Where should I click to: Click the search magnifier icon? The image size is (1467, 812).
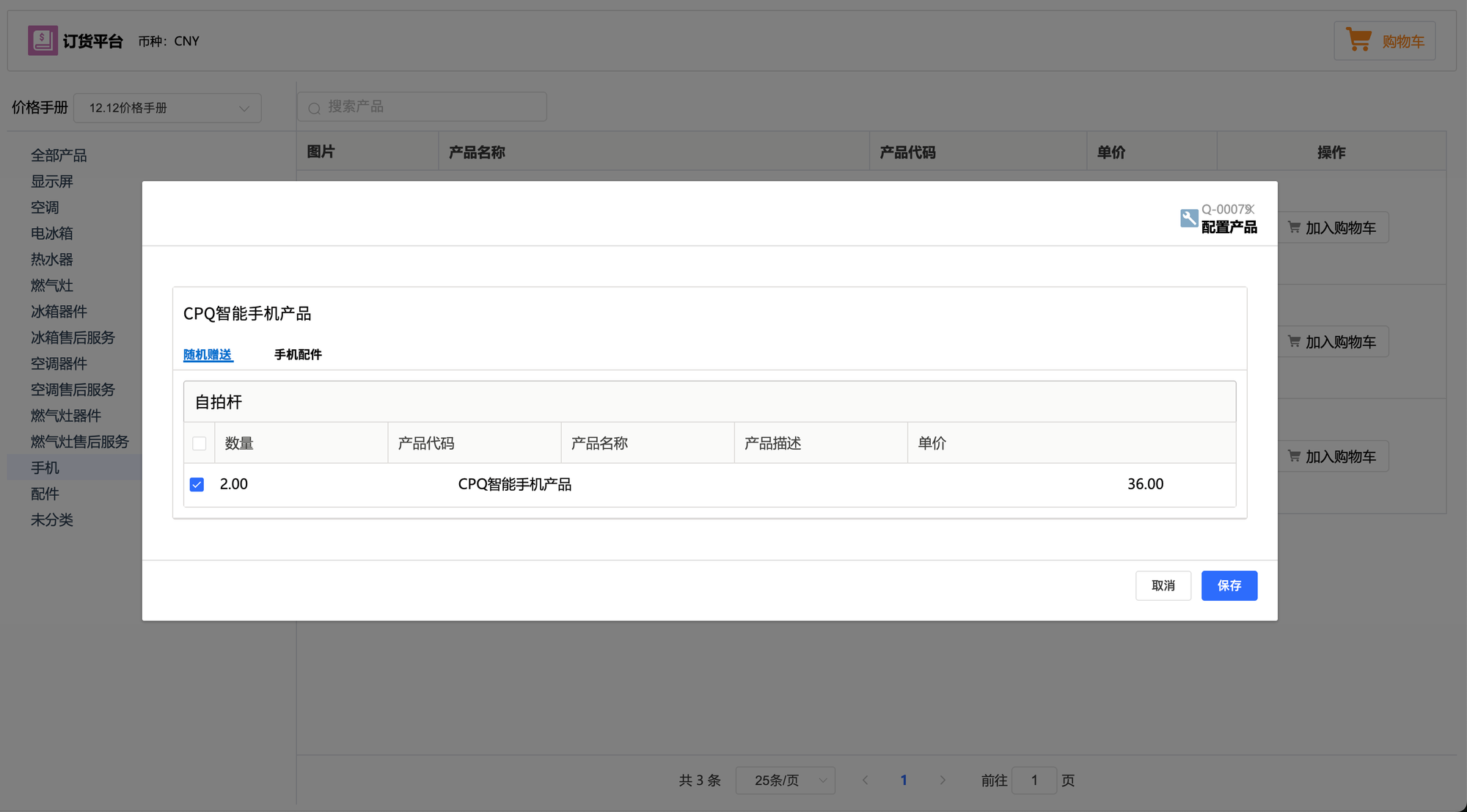[x=315, y=109]
